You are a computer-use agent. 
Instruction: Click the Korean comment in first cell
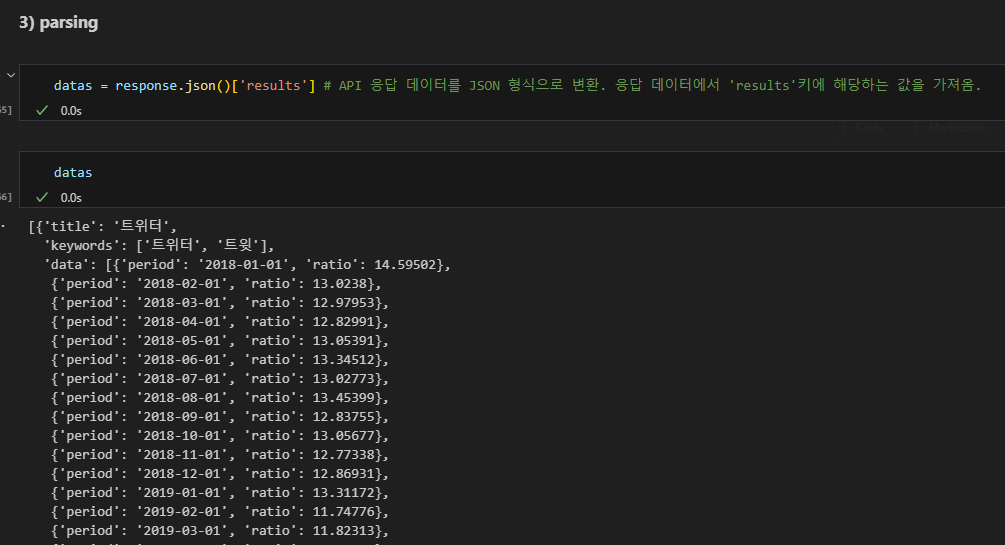pyautogui.click(x=652, y=85)
